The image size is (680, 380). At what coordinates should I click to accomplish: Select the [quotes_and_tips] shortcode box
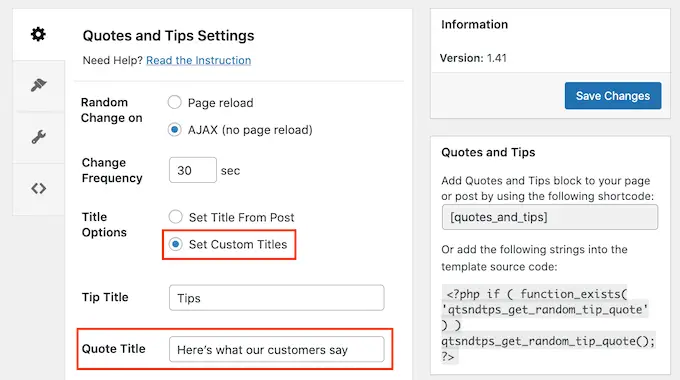point(549,217)
